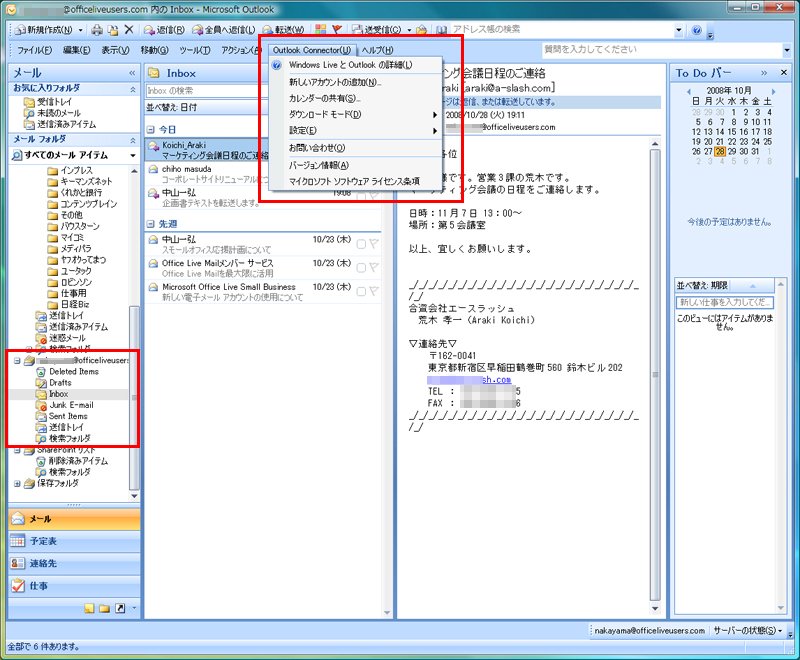Click the new task input field

(x=724, y=302)
